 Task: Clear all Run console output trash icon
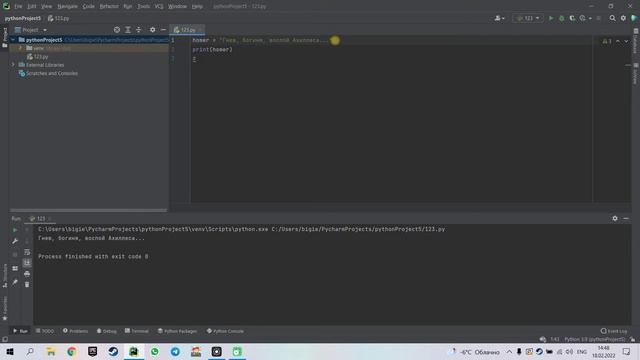pos(27,284)
